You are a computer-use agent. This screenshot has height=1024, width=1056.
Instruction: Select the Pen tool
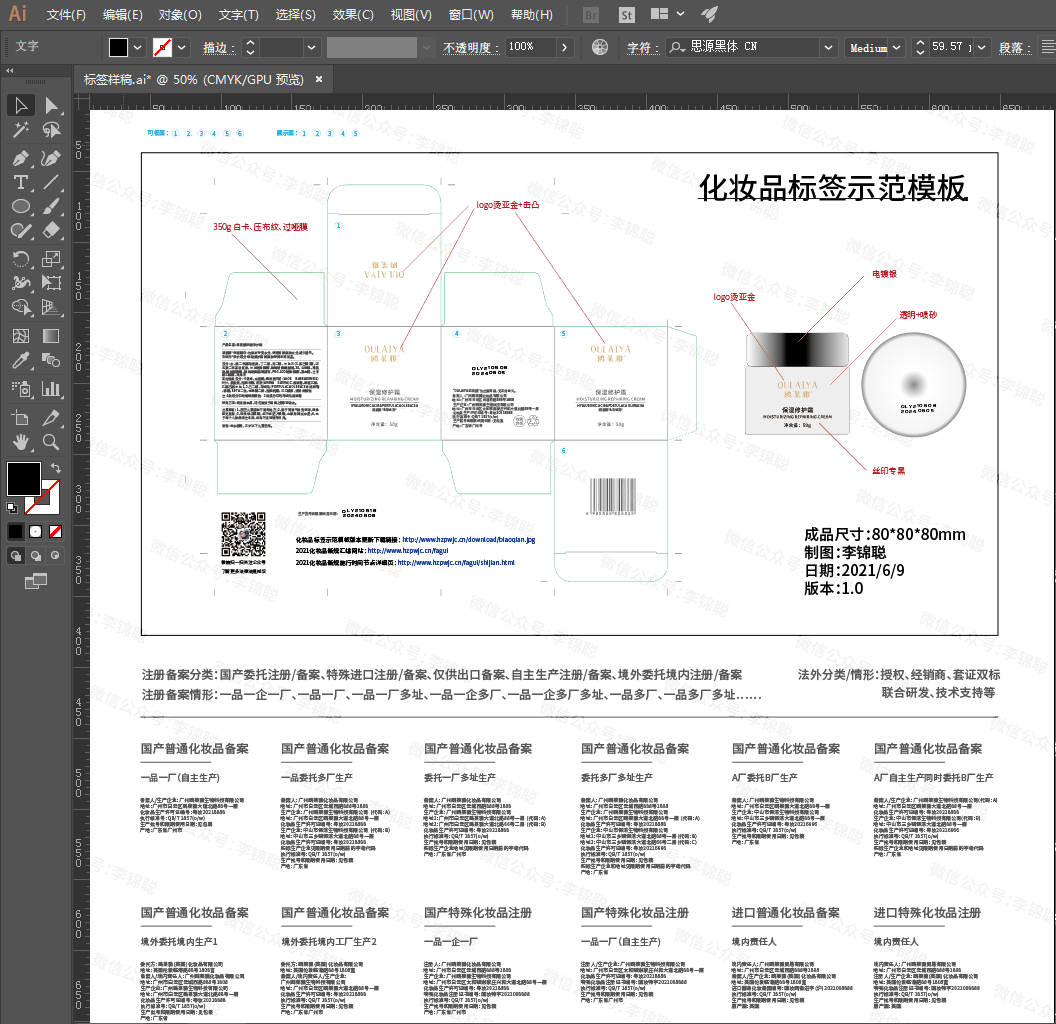click(x=20, y=158)
